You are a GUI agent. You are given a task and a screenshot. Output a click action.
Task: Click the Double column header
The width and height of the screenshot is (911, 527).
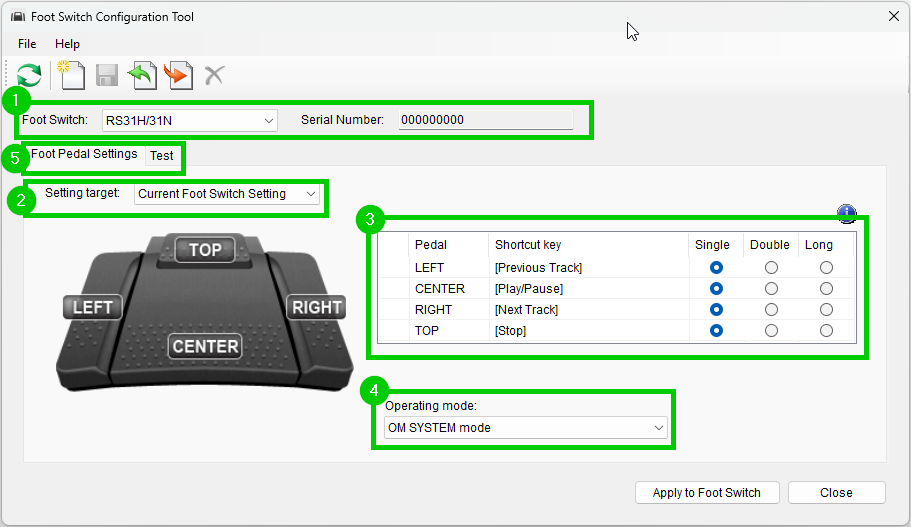(x=770, y=245)
